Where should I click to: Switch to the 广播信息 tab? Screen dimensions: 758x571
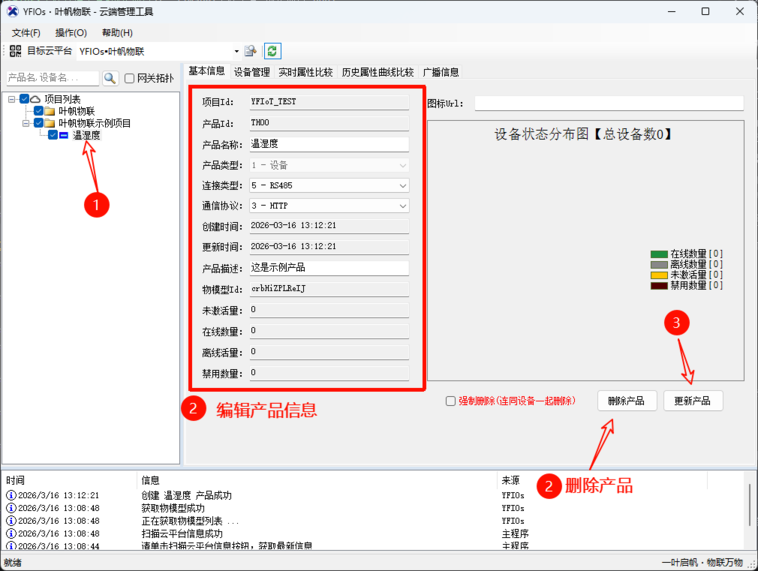click(x=440, y=72)
